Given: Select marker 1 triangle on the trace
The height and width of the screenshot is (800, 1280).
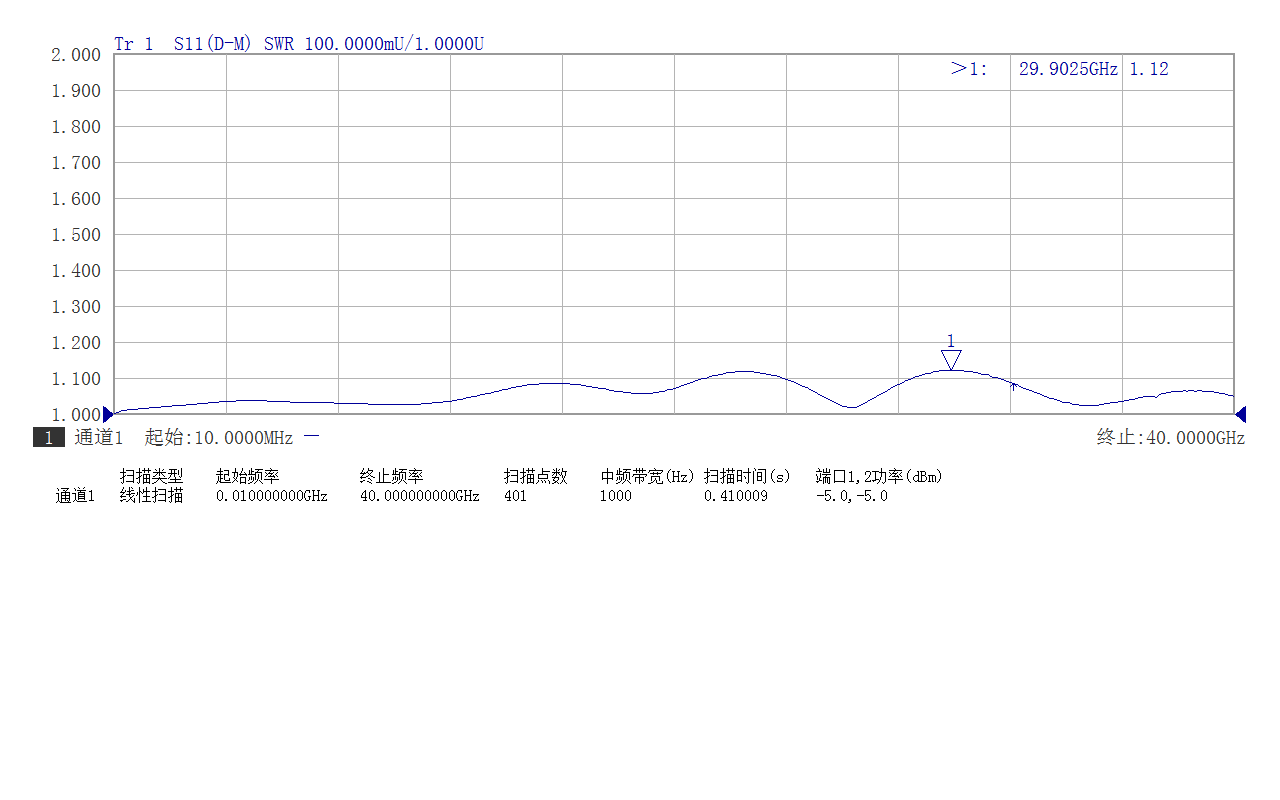Looking at the screenshot, I should coord(951,360).
